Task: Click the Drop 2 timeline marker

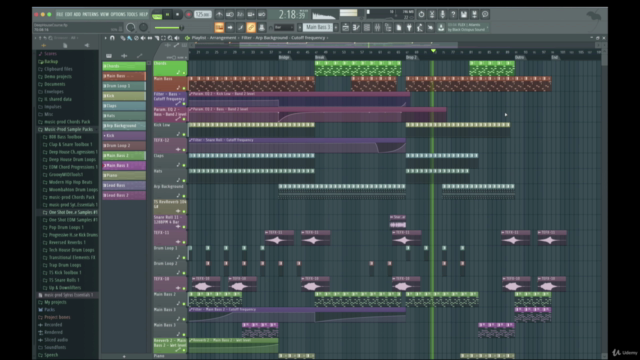Action: point(411,58)
